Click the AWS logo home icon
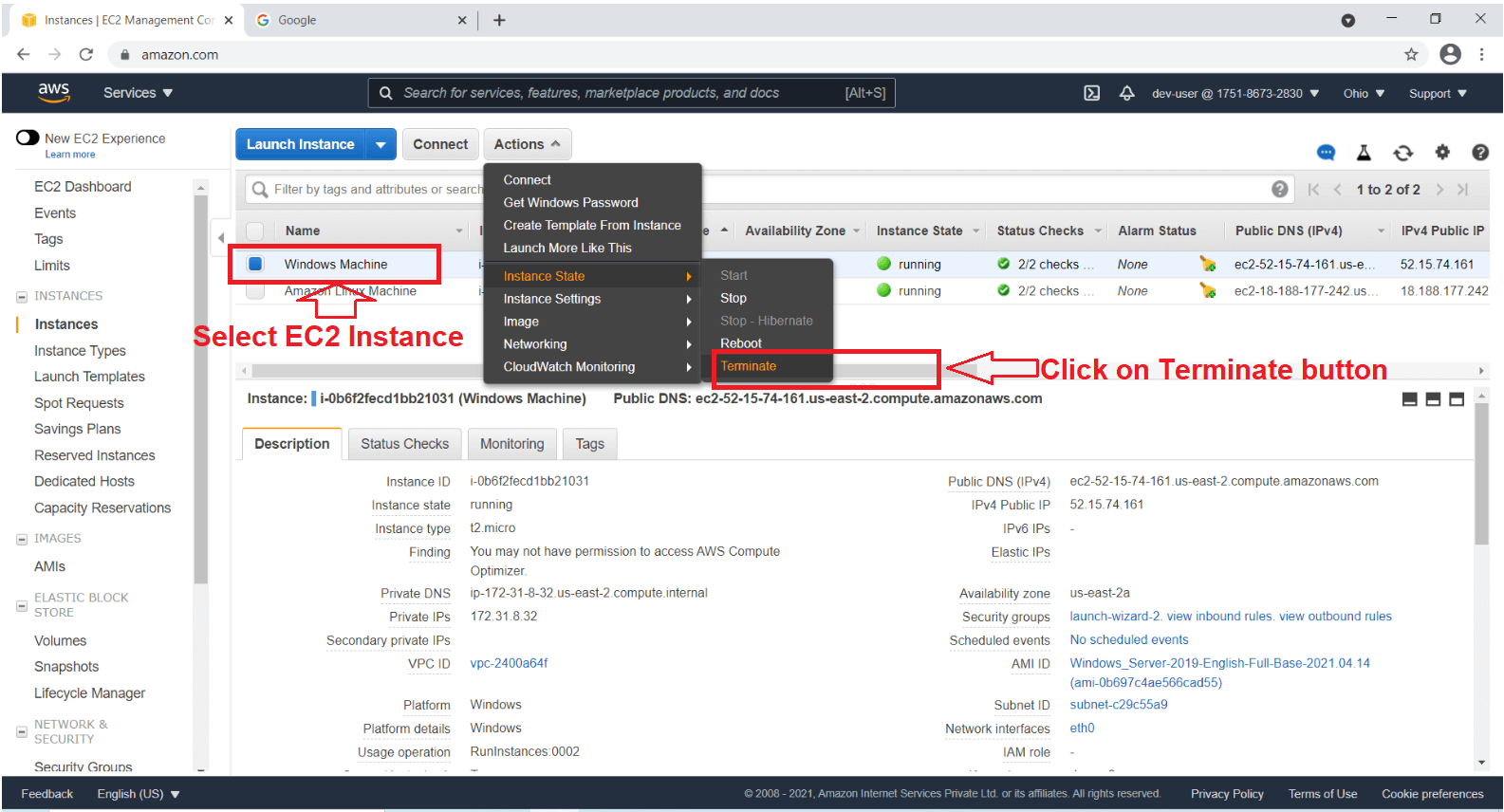 point(54,92)
